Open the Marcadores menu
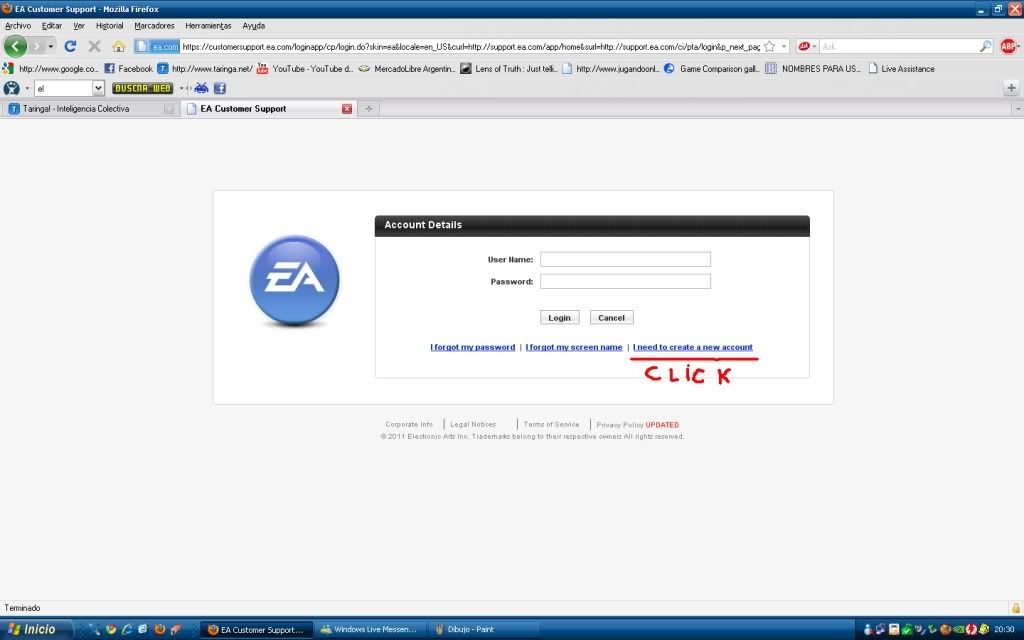This screenshot has height=640, width=1024. tap(154, 25)
